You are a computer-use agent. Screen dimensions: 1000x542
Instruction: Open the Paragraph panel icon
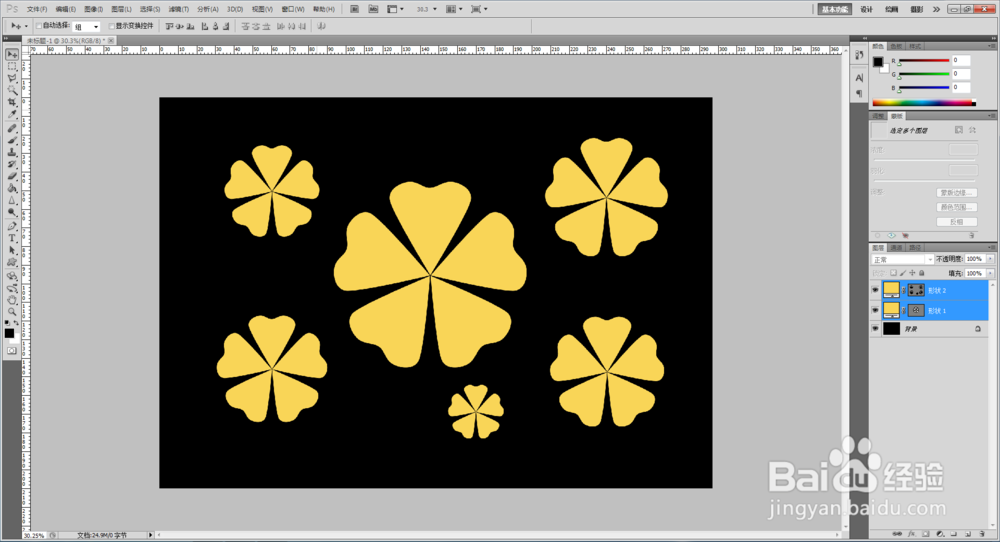[x=859, y=94]
